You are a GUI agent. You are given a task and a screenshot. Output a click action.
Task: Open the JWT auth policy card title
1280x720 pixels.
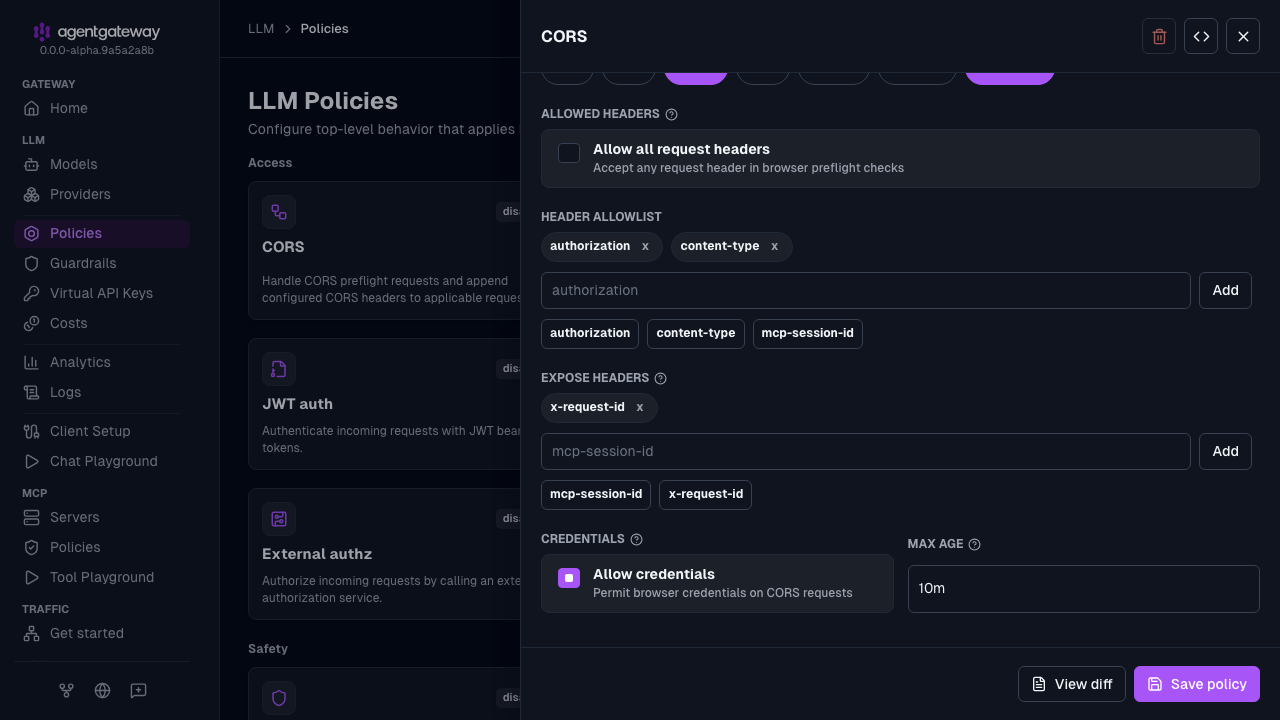(x=297, y=404)
